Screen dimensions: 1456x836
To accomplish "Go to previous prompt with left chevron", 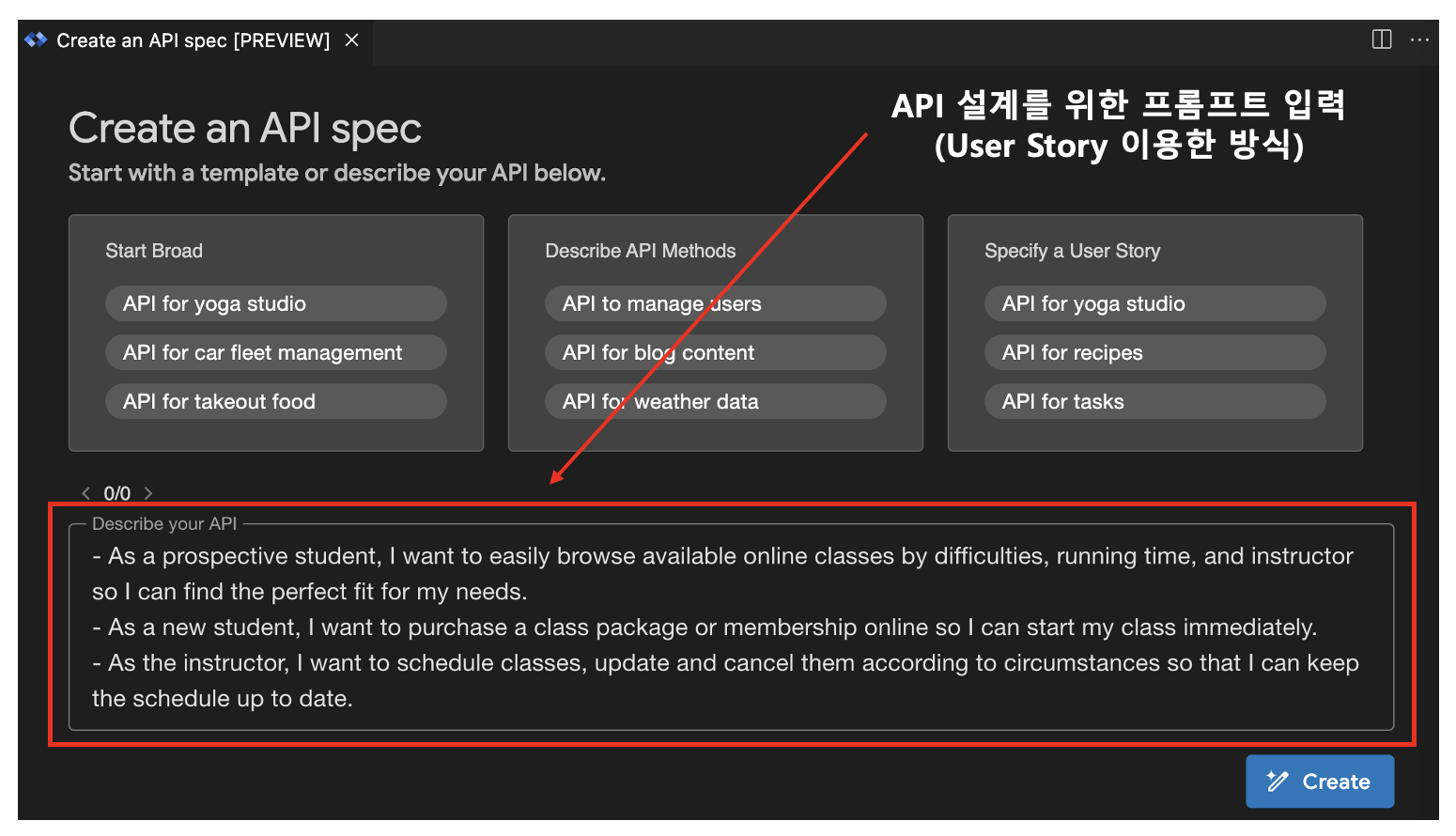I will [x=86, y=493].
